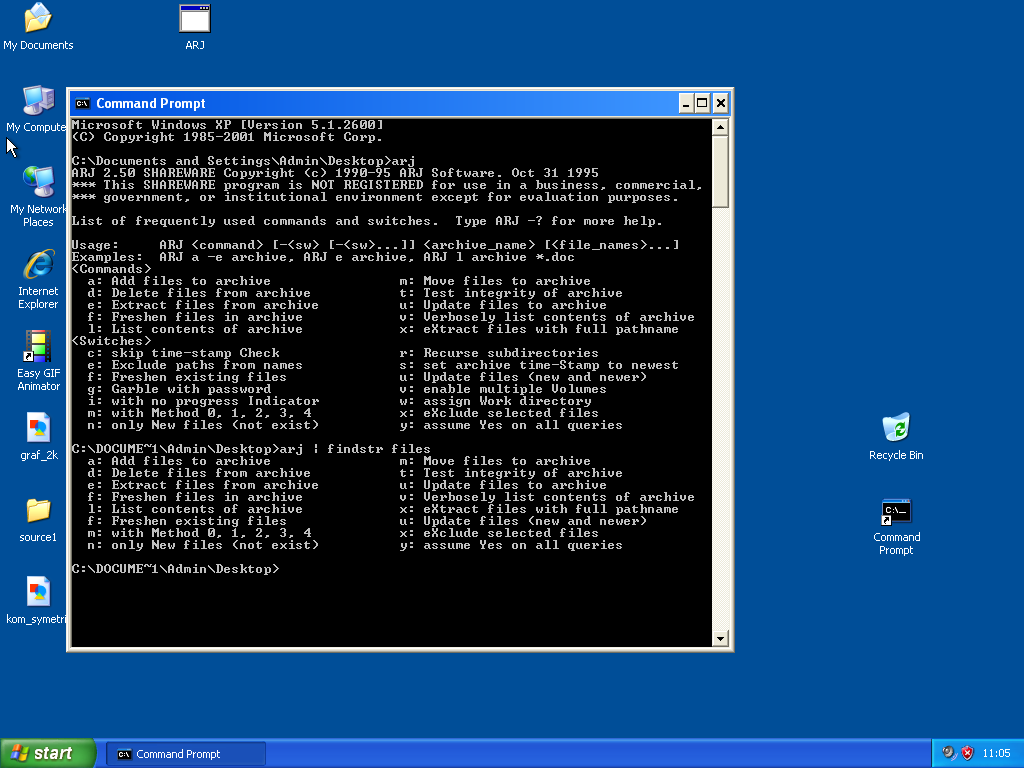Click 'v: enable multiple Volumes' text
The image size is (1024, 768).
503,389
